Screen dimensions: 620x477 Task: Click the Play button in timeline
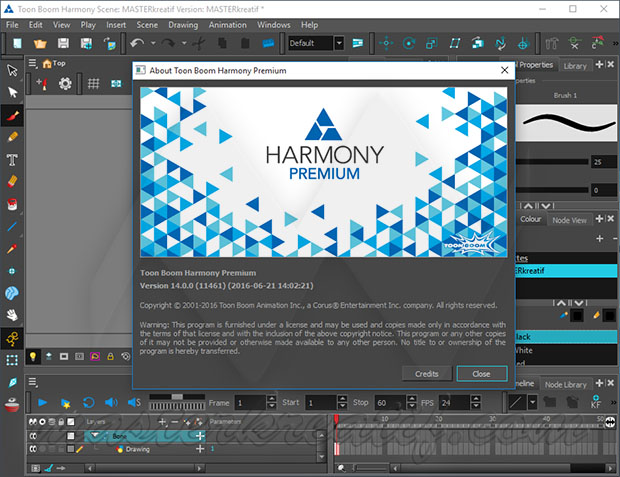coord(42,403)
